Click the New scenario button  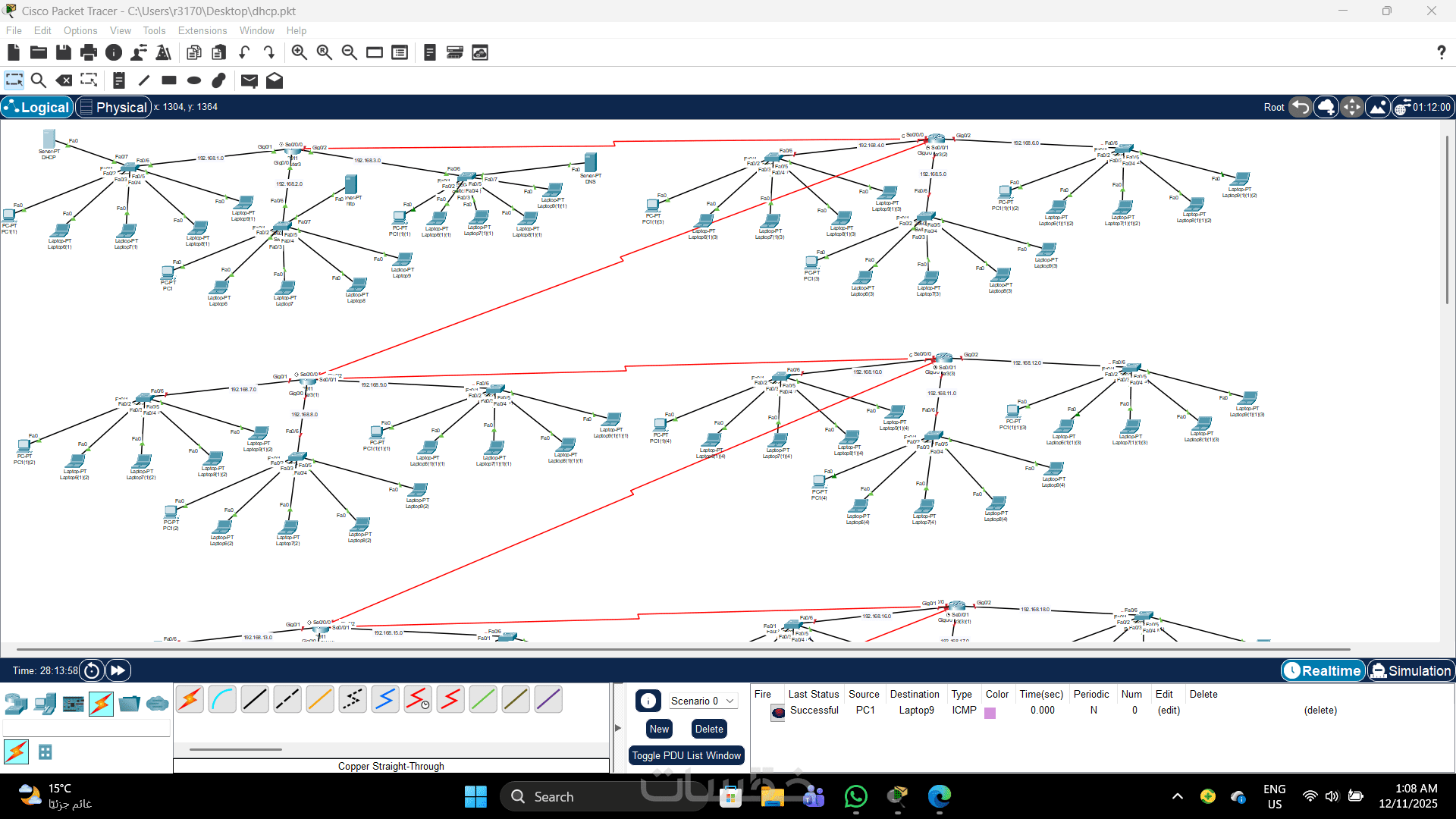(x=659, y=729)
